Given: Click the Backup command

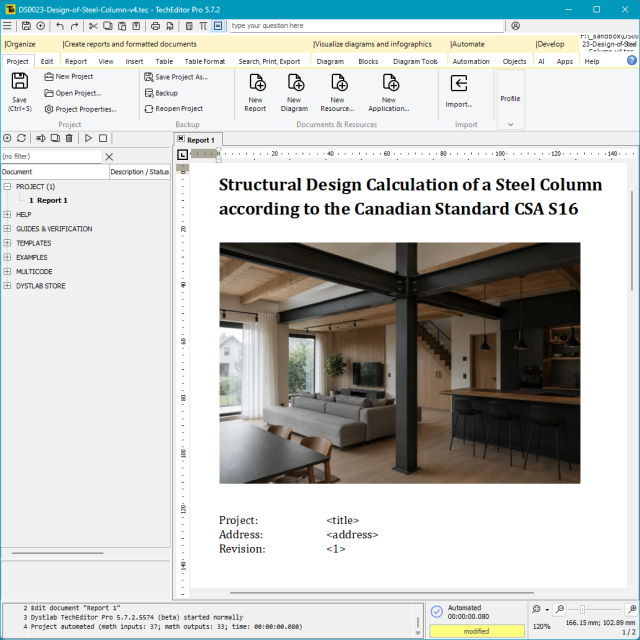Looking at the screenshot, I should tap(161, 93).
